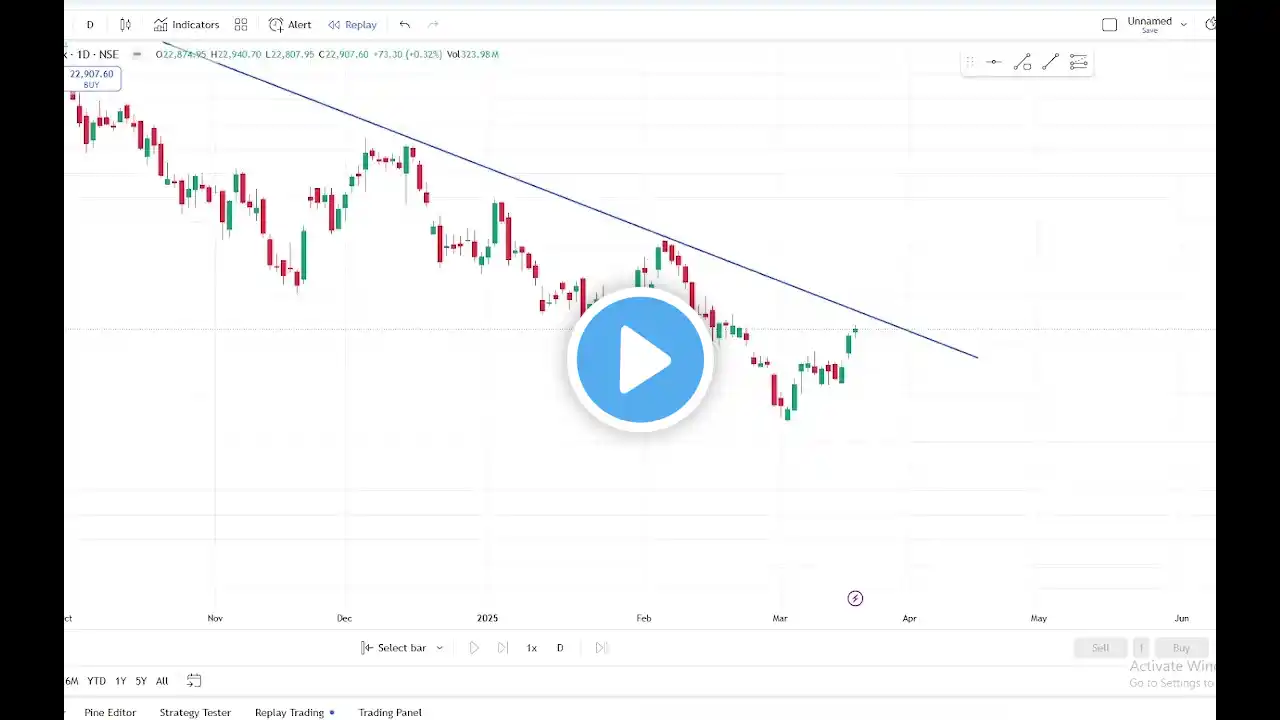Expand the Unnamed layout dropdown
Screen dimensions: 1280x720
(x=1184, y=24)
